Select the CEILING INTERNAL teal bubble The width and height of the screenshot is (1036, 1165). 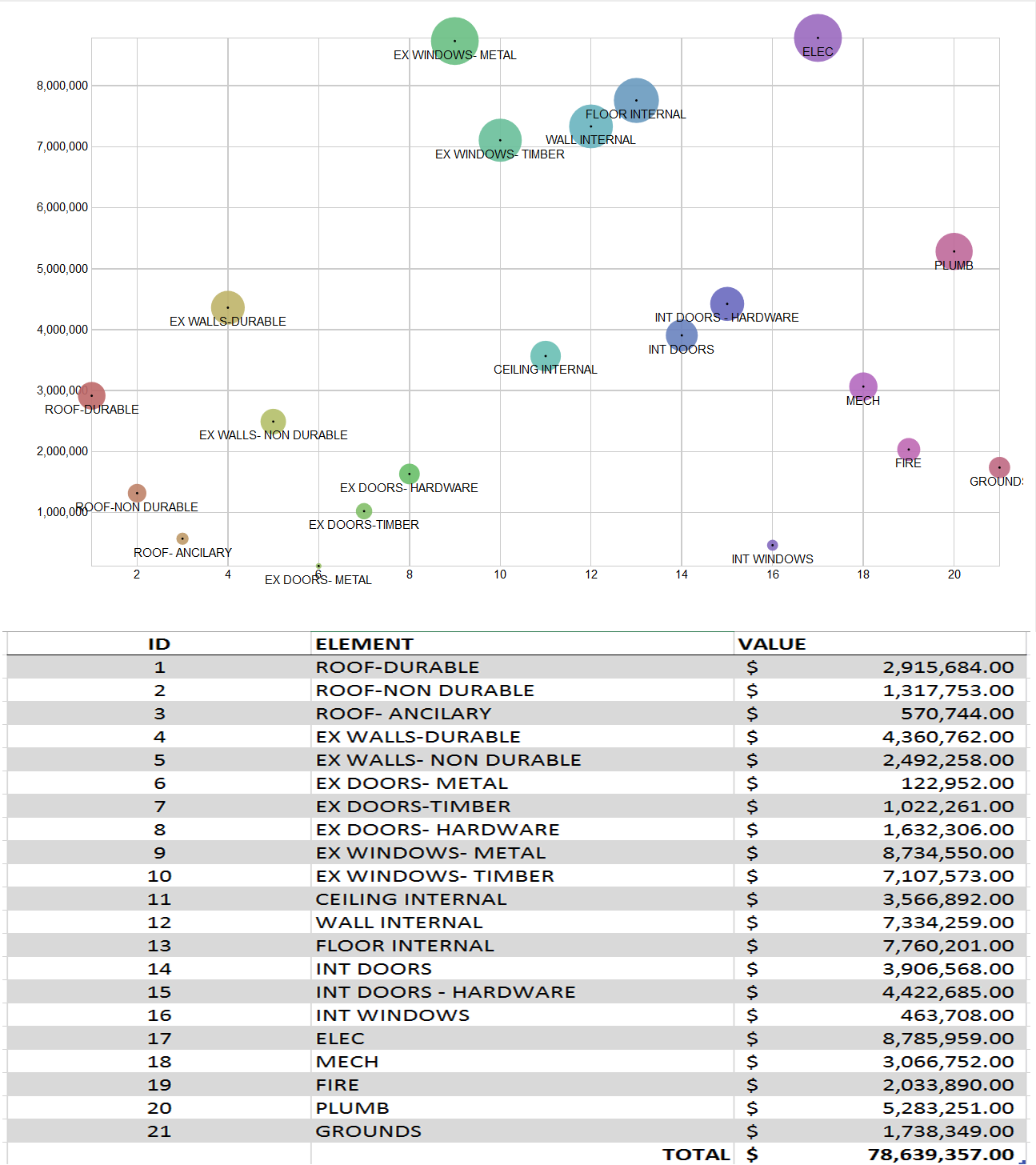tap(545, 355)
